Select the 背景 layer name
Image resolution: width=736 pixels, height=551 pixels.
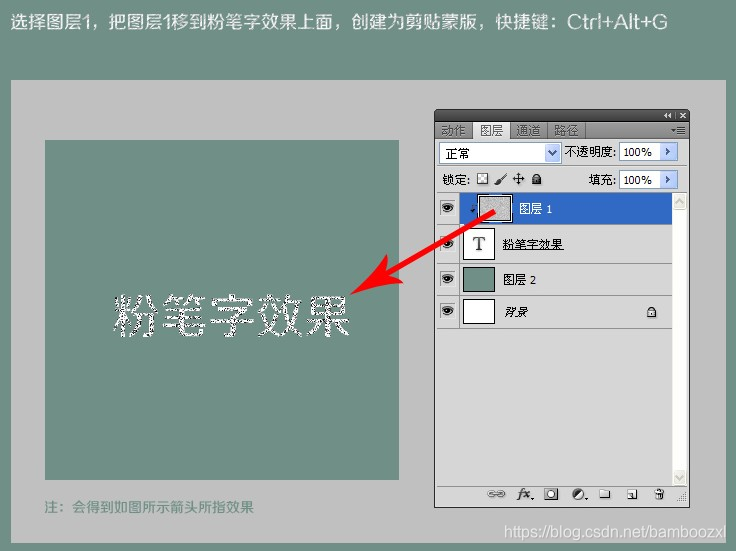516,312
